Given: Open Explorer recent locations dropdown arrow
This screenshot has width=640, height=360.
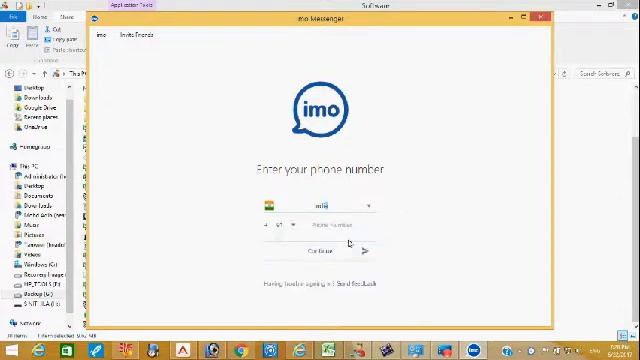Looking at the screenshot, I should coord(34,74).
